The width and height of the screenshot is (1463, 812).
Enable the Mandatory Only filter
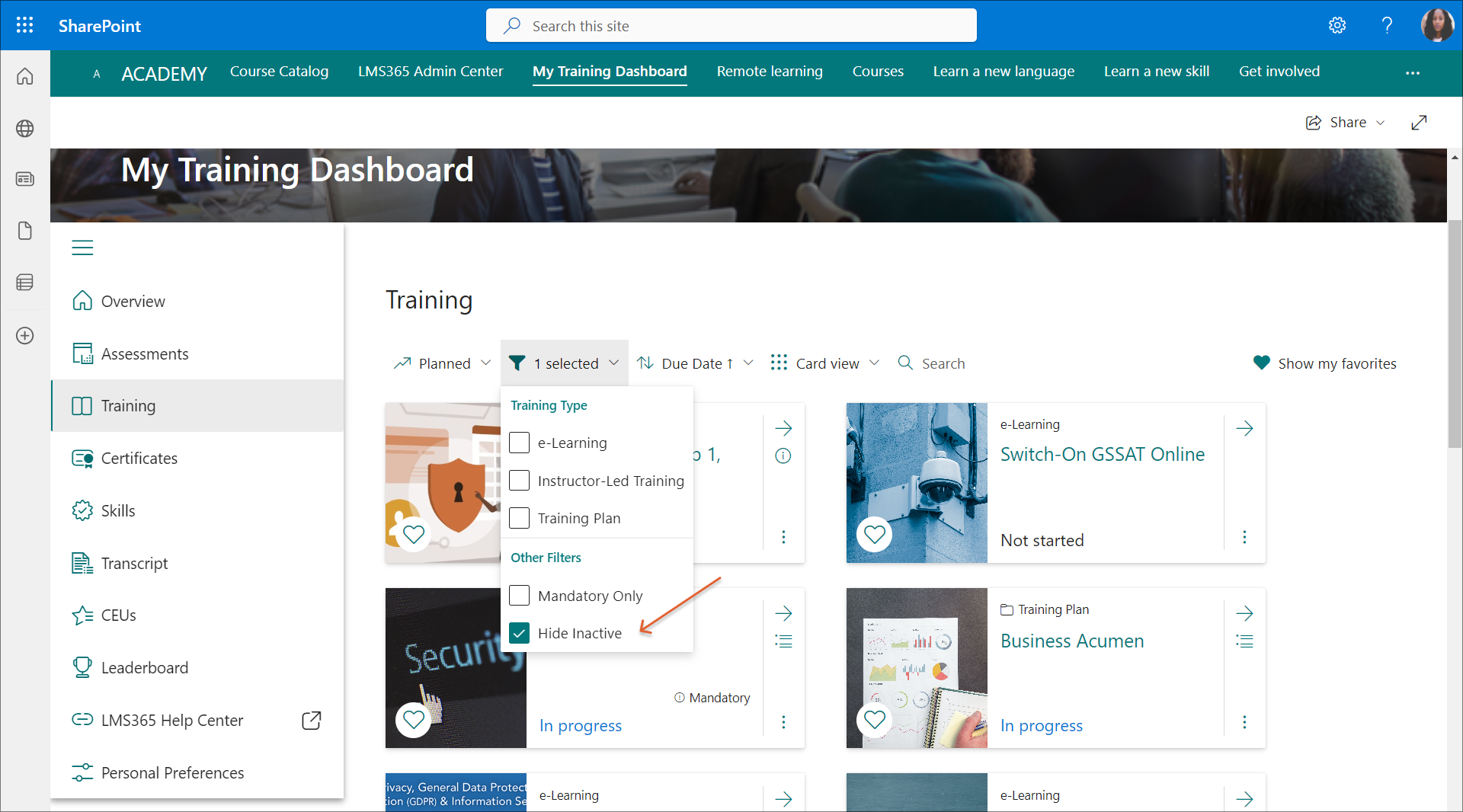coord(519,596)
